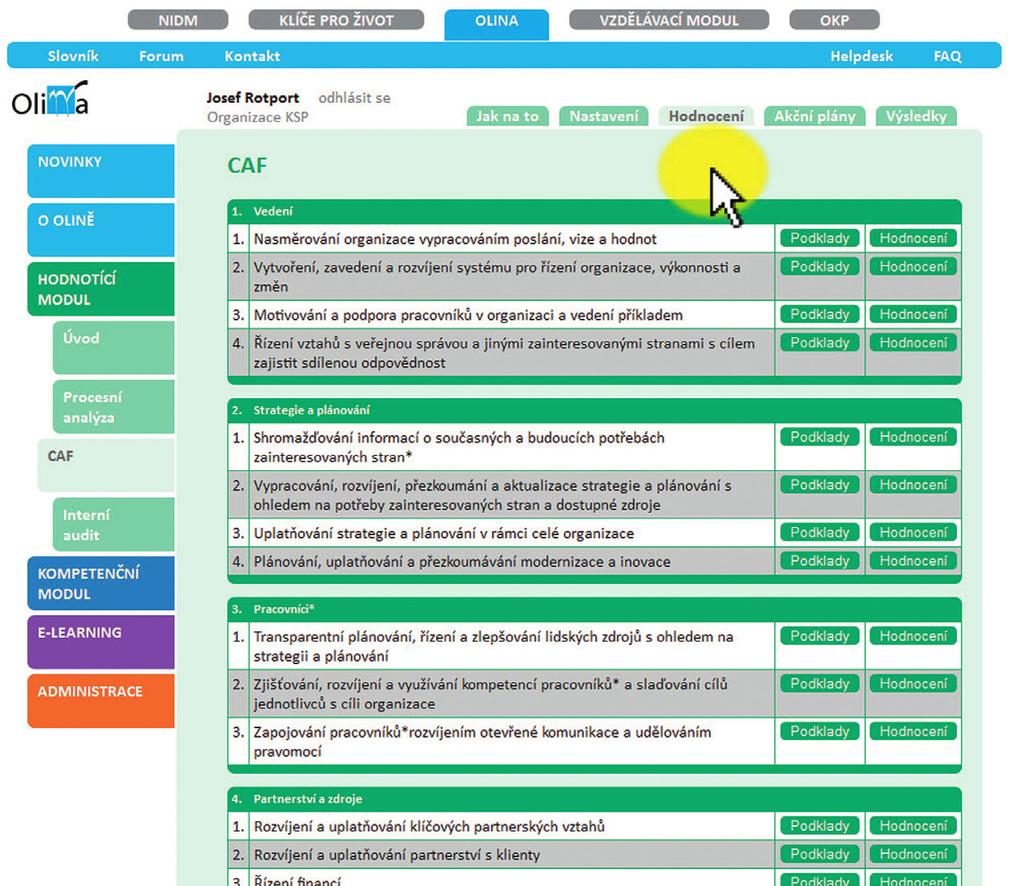
Task: Open Interní audit sidebar subitem
Action: [114, 524]
